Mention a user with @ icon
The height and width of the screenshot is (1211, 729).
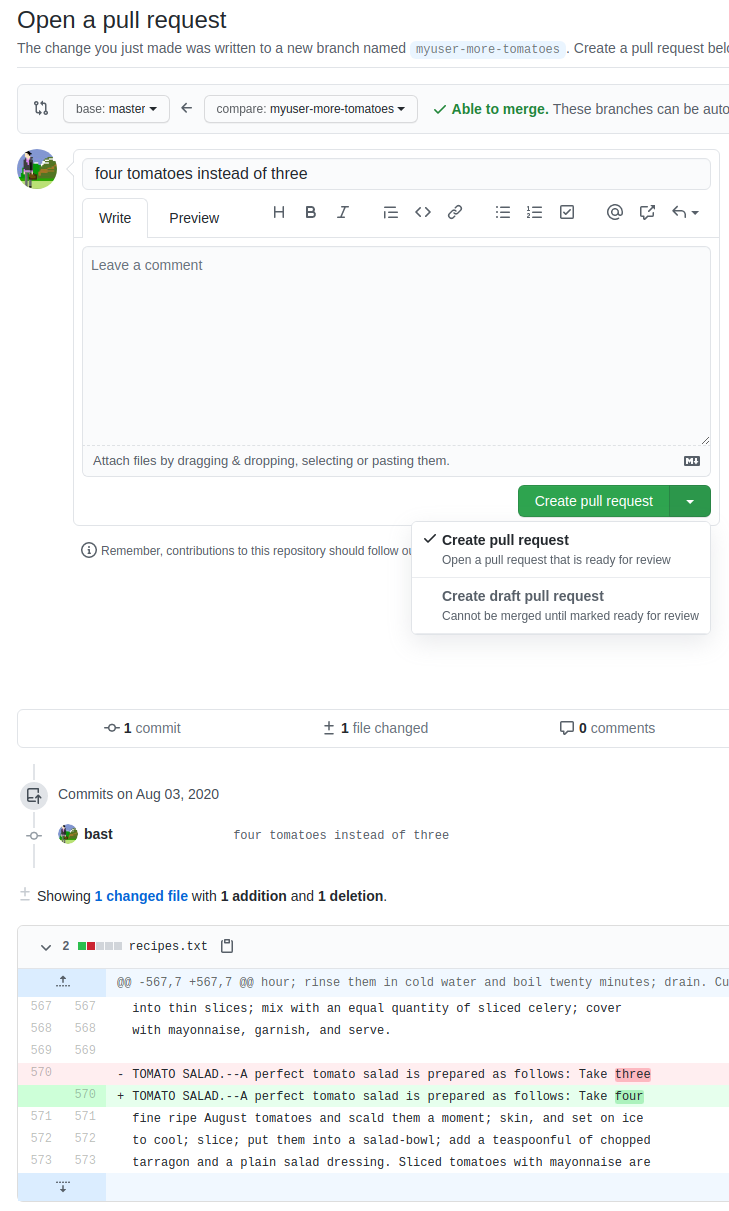[x=615, y=212]
